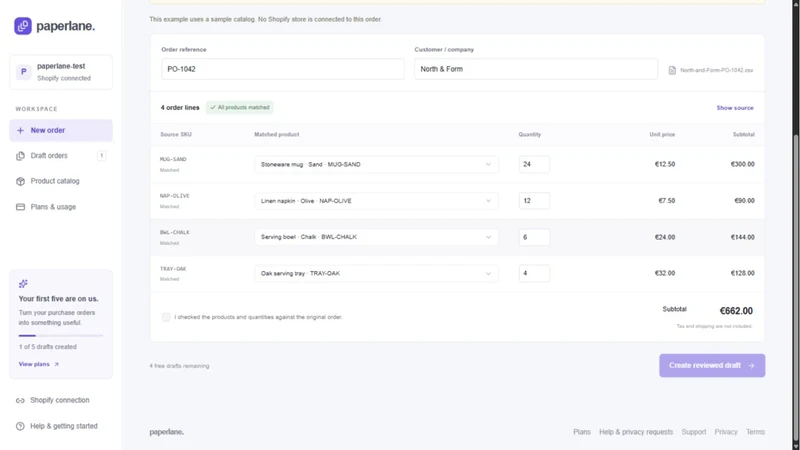Click the €7.50 unit price

click(666, 201)
